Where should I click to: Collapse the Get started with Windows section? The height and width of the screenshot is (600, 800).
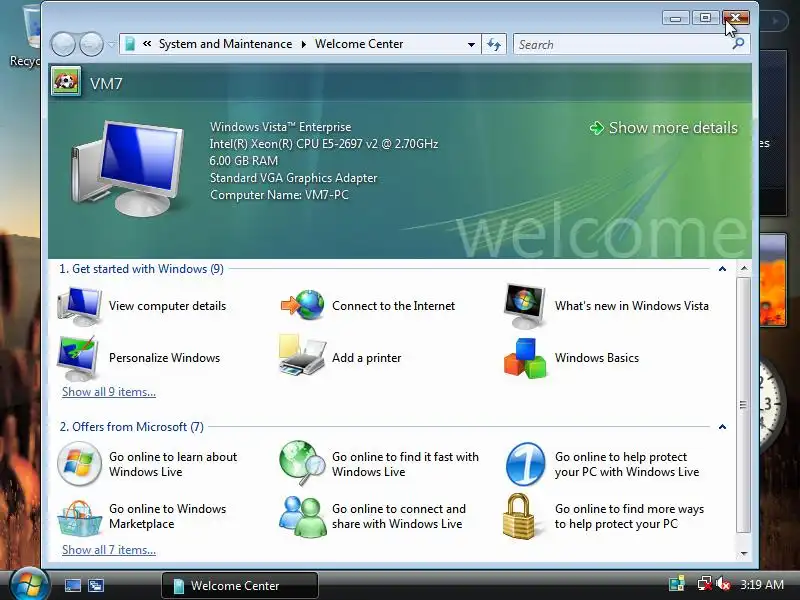point(722,269)
